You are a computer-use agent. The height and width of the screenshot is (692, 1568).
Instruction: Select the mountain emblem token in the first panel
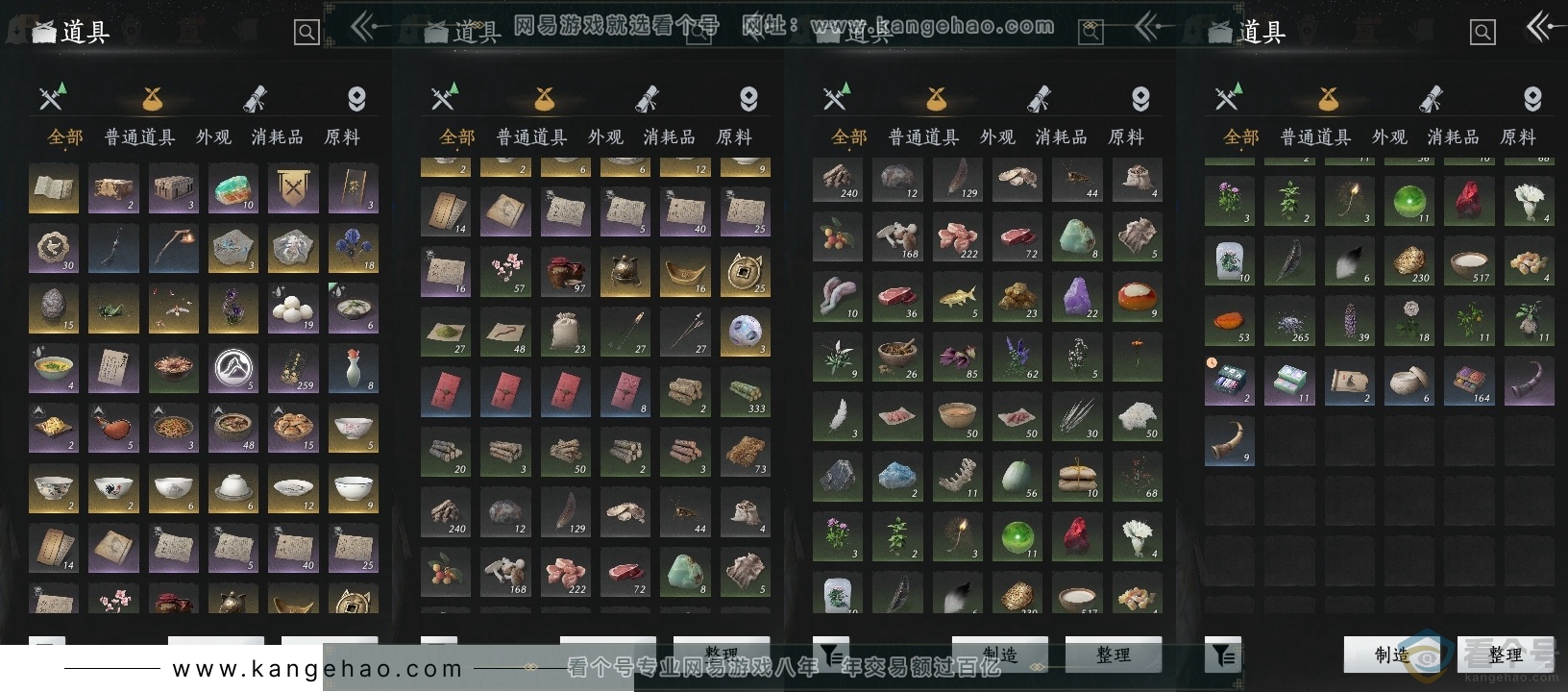click(x=233, y=369)
